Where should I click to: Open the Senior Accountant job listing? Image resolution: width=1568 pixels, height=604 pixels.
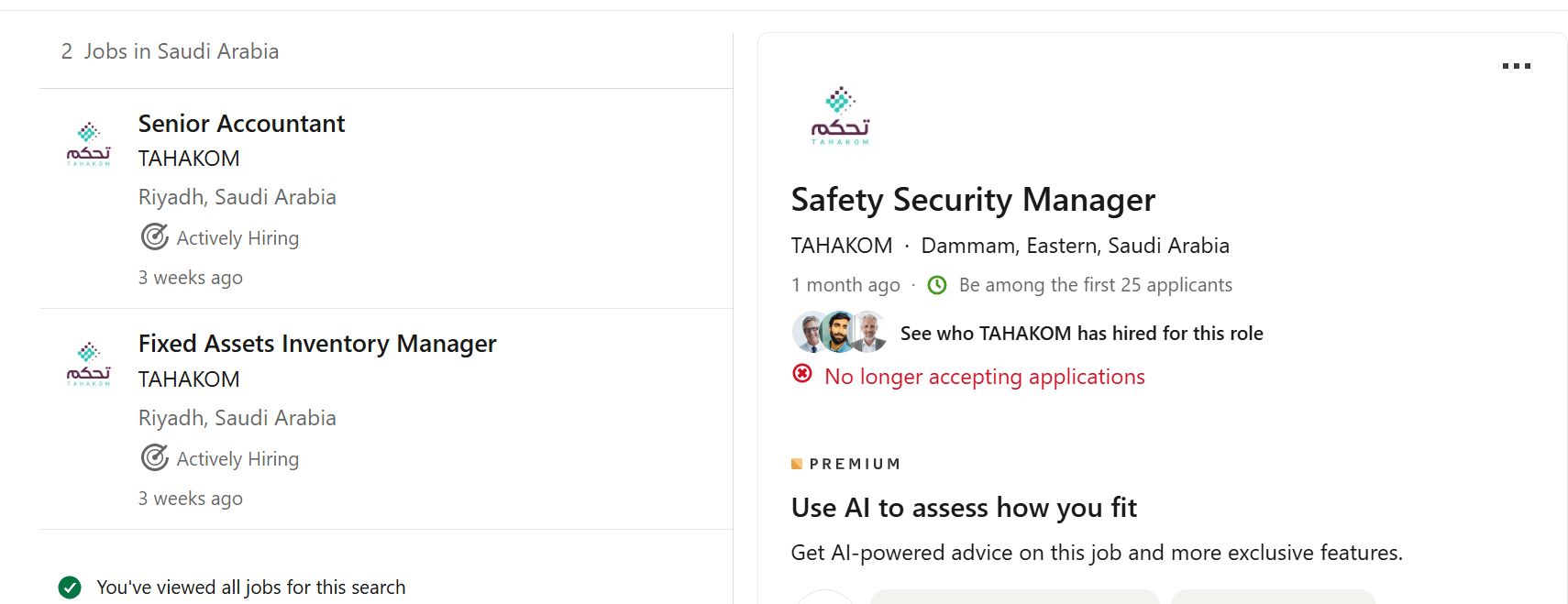pos(241,124)
